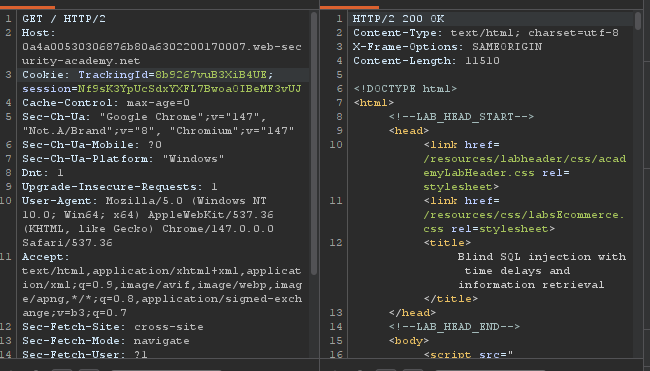
Task: Click the request line 'GET / HTTP/2'
Action: click(64, 19)
